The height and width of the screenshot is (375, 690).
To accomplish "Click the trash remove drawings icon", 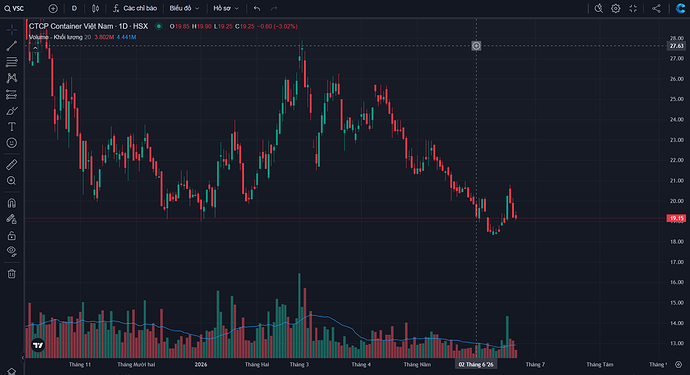I will point(12,274).
